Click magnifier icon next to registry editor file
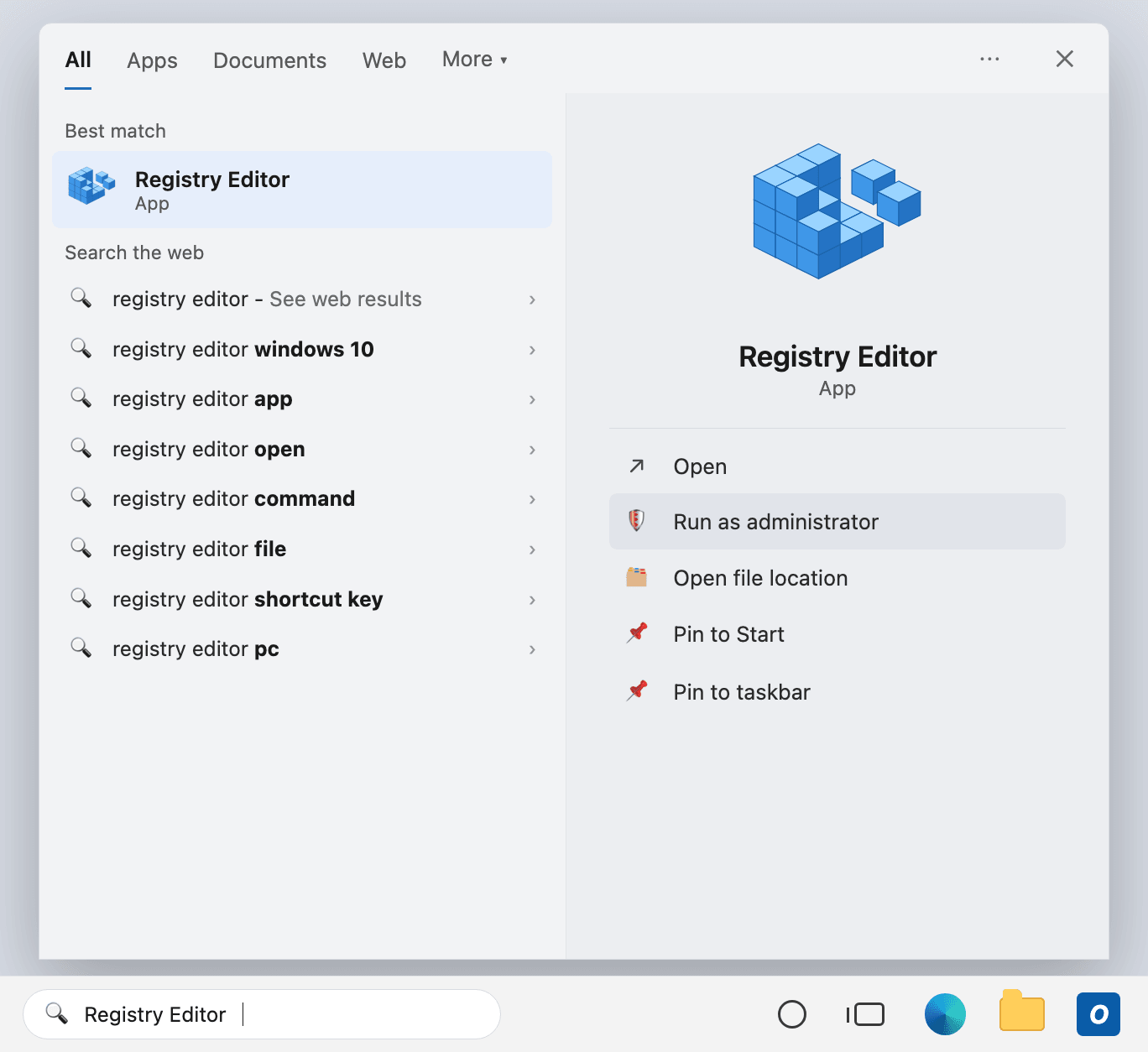The image size is (1148, 1052). 81,548
